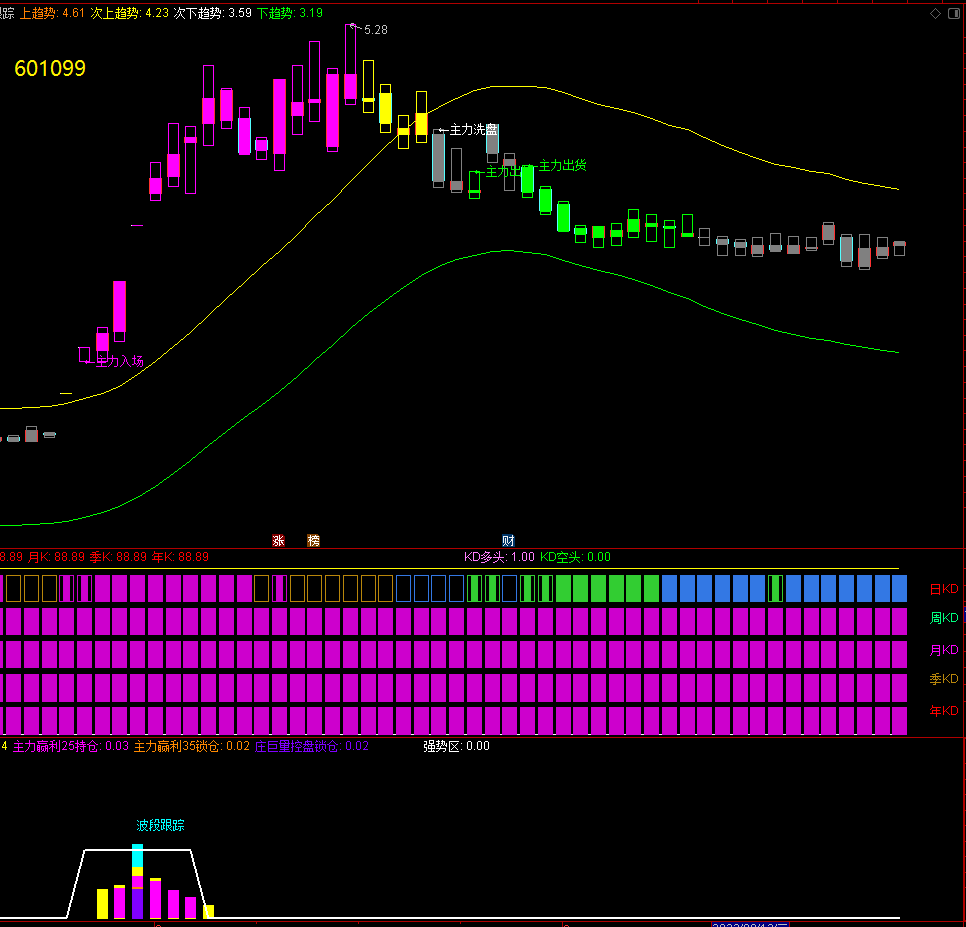The image size is (966, 927).
Task: Toggle the side panel icon at top right
Action: (954, 14)
